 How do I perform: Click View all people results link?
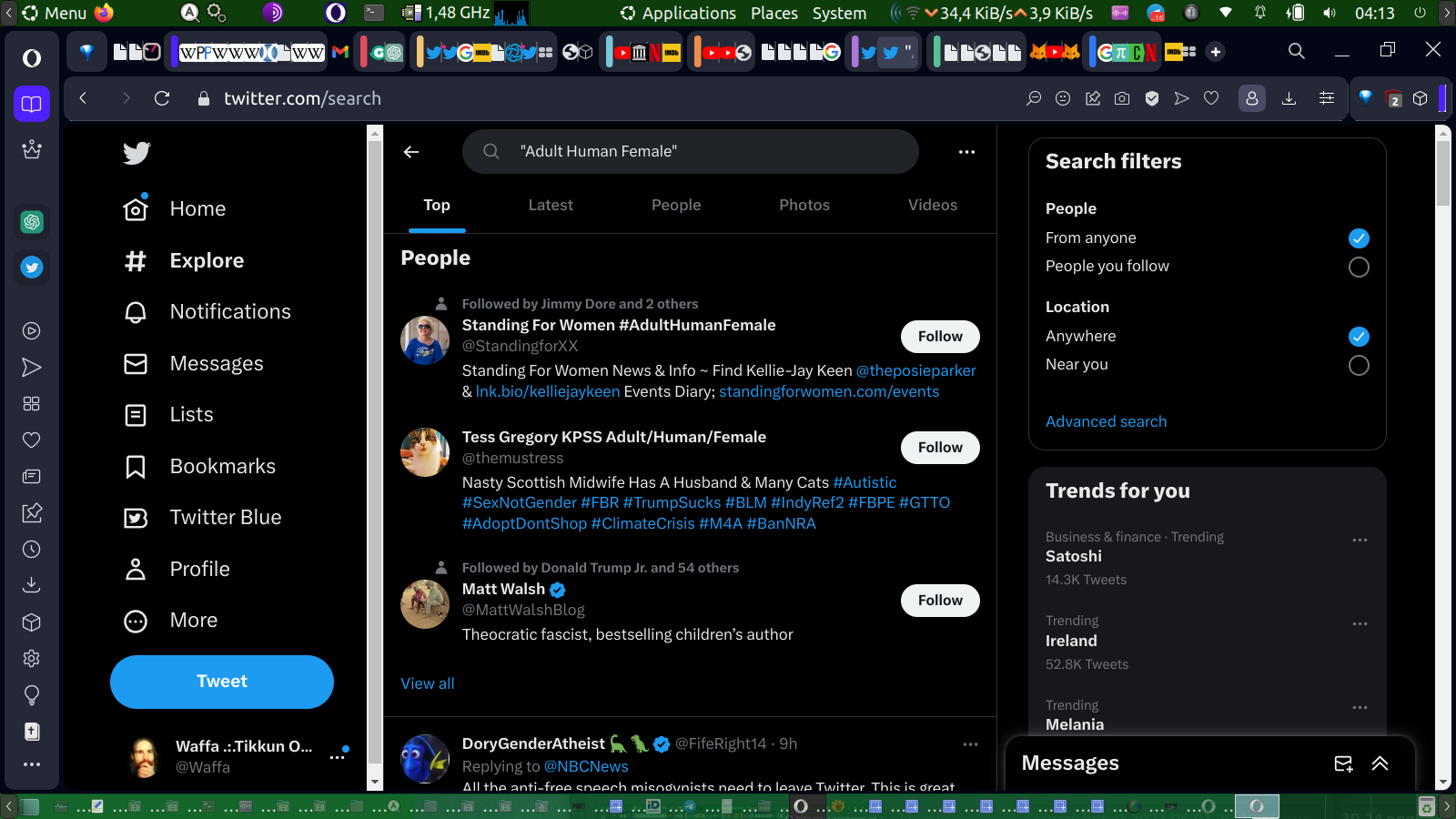(428, 683)
